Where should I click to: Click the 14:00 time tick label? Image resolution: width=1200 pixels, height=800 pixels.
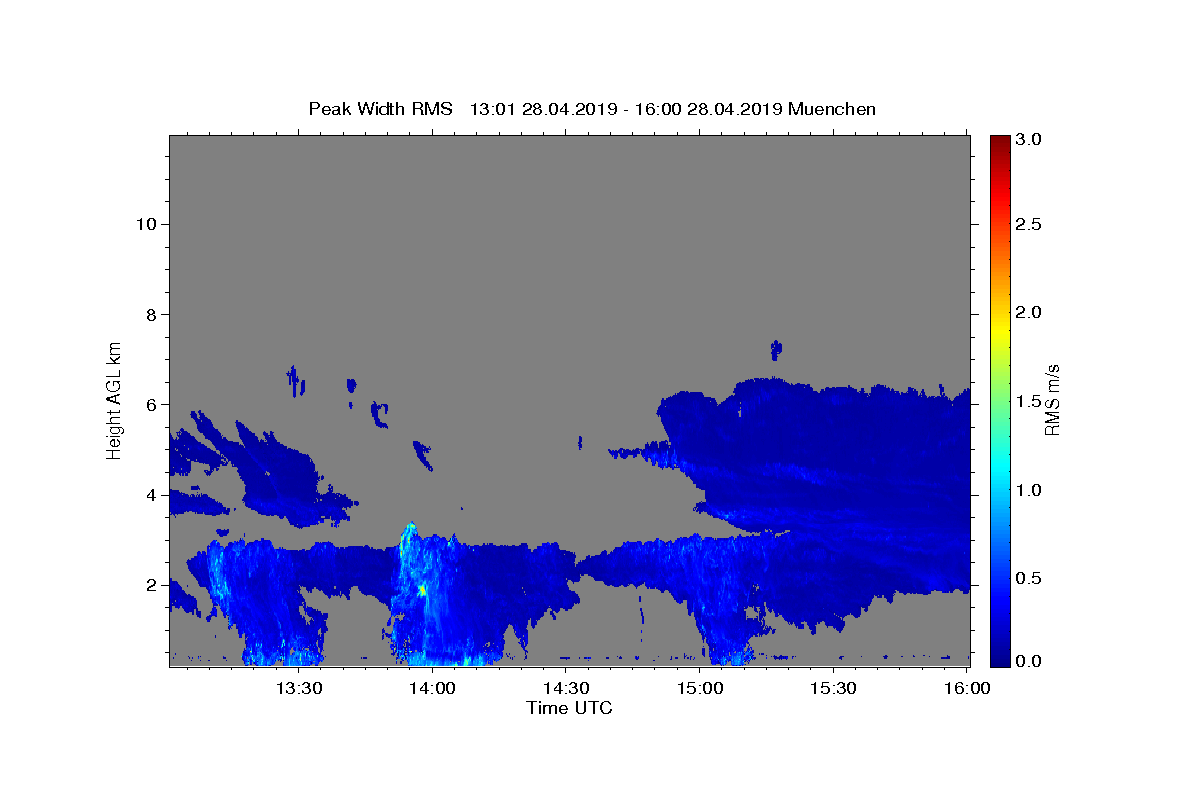433,688
